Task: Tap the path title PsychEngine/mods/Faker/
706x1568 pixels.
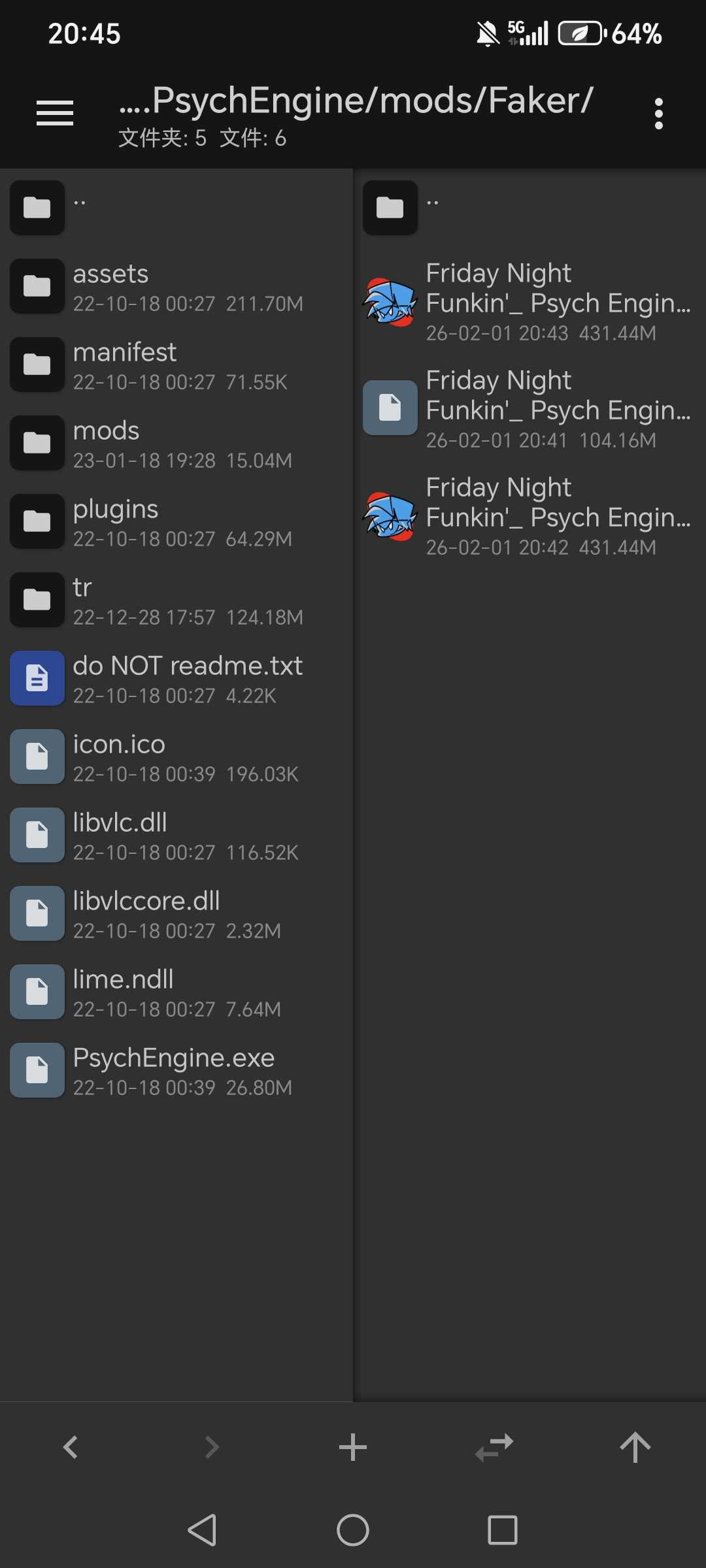Action: (356, 101)
